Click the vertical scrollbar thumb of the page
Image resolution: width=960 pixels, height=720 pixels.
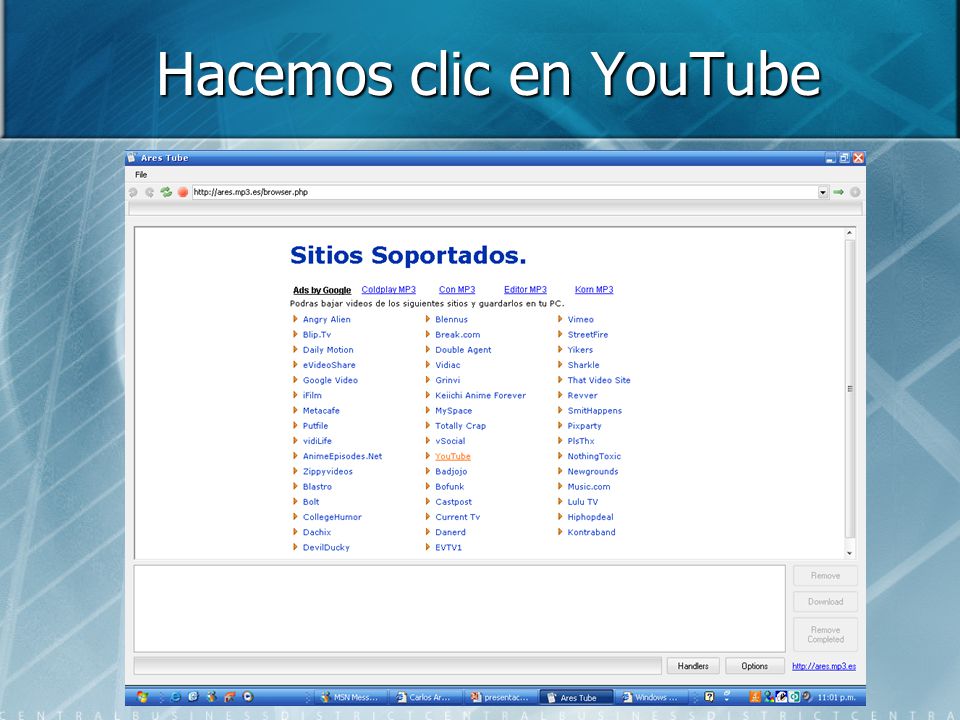point(849,389)
